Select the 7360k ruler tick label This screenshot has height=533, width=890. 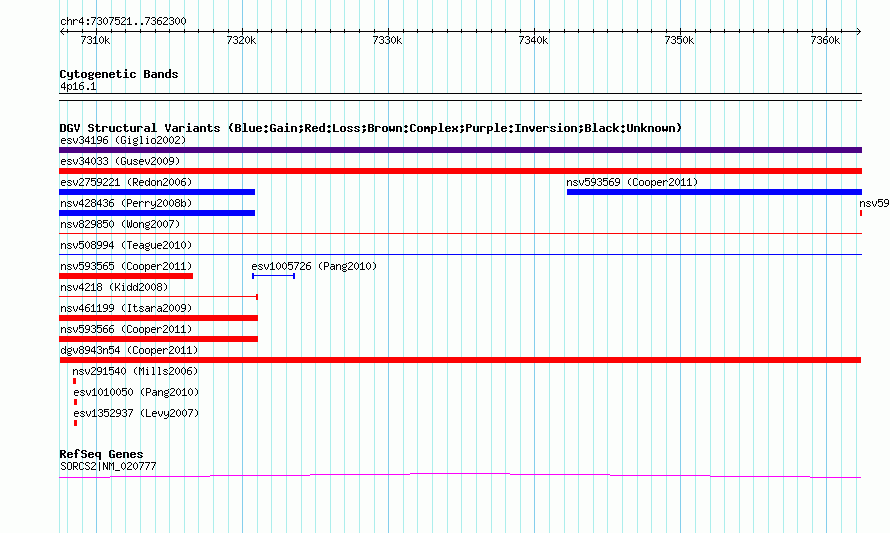pos(825,40)
